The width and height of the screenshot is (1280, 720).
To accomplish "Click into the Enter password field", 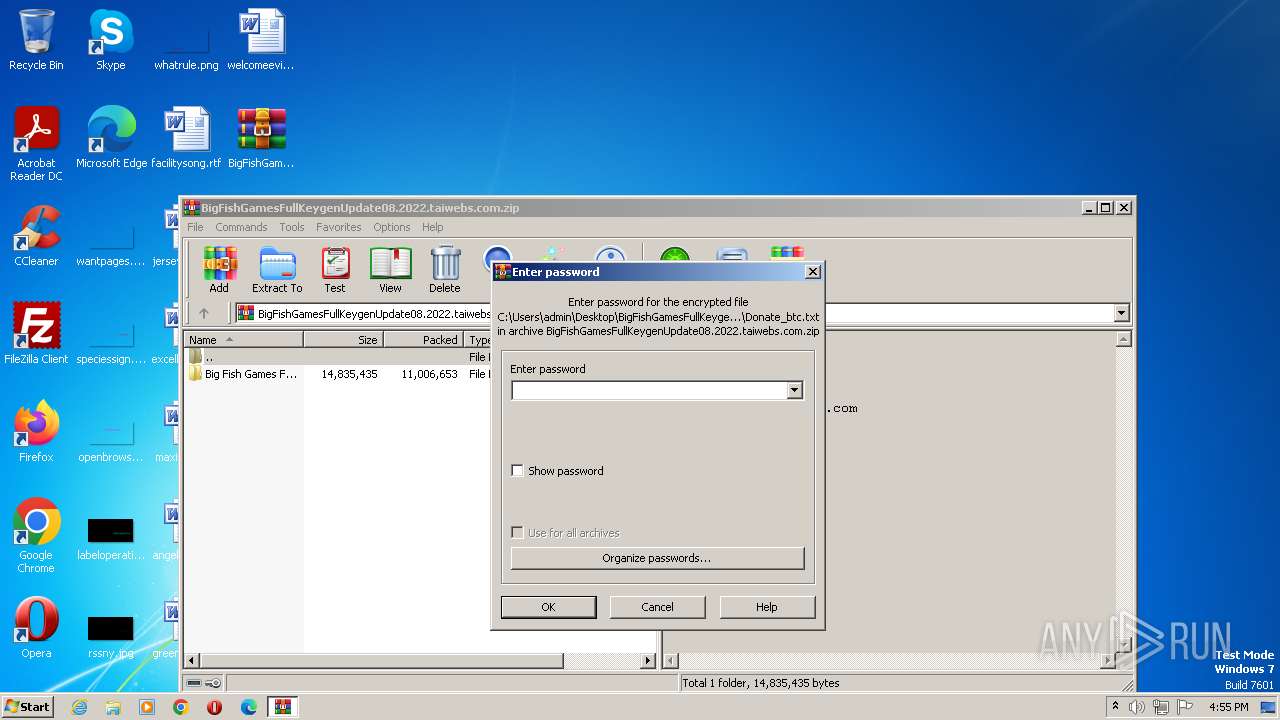I will click(x=649, y=391).
